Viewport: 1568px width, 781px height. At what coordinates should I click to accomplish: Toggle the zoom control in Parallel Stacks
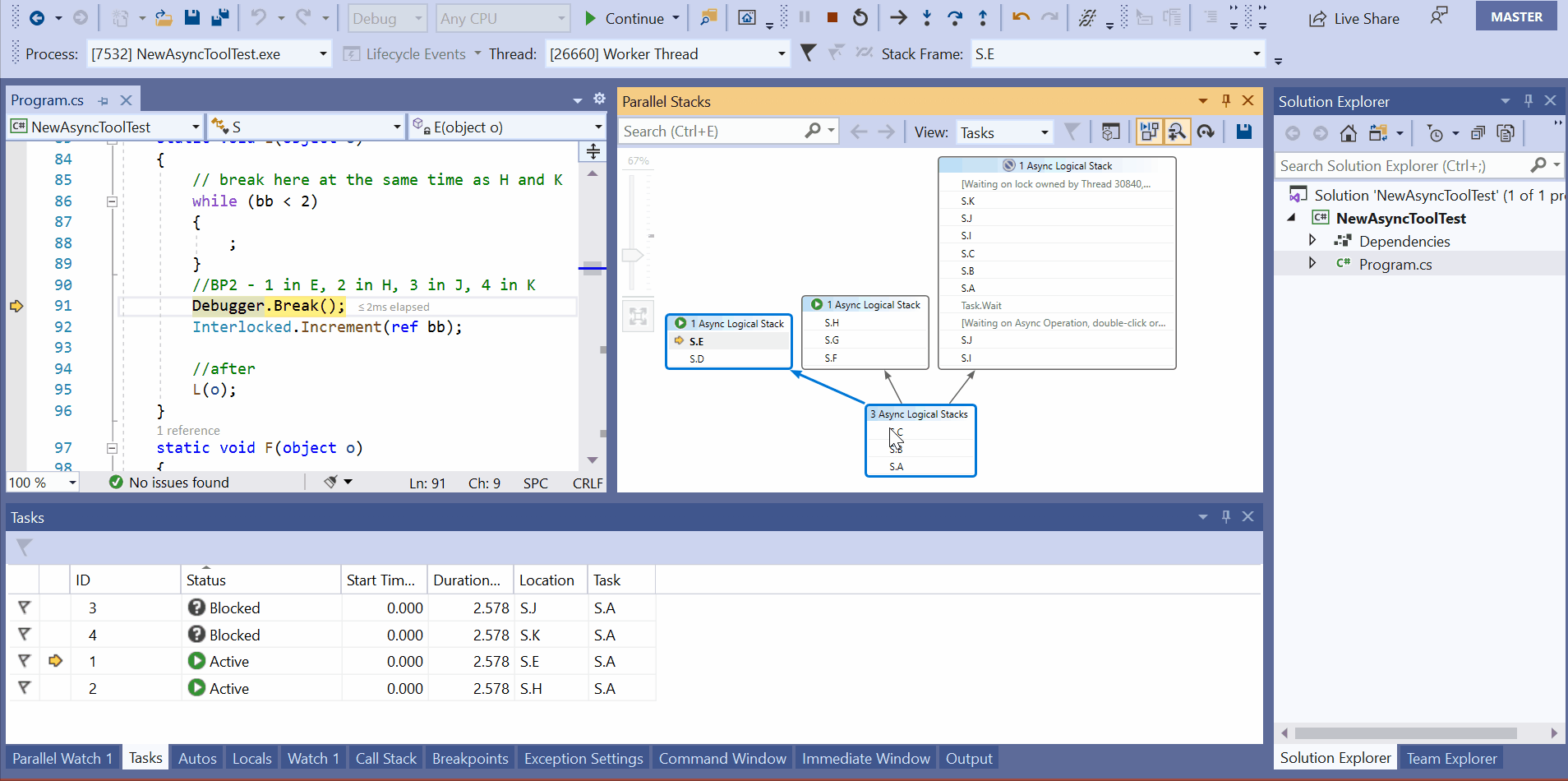tap(1178, 131)
